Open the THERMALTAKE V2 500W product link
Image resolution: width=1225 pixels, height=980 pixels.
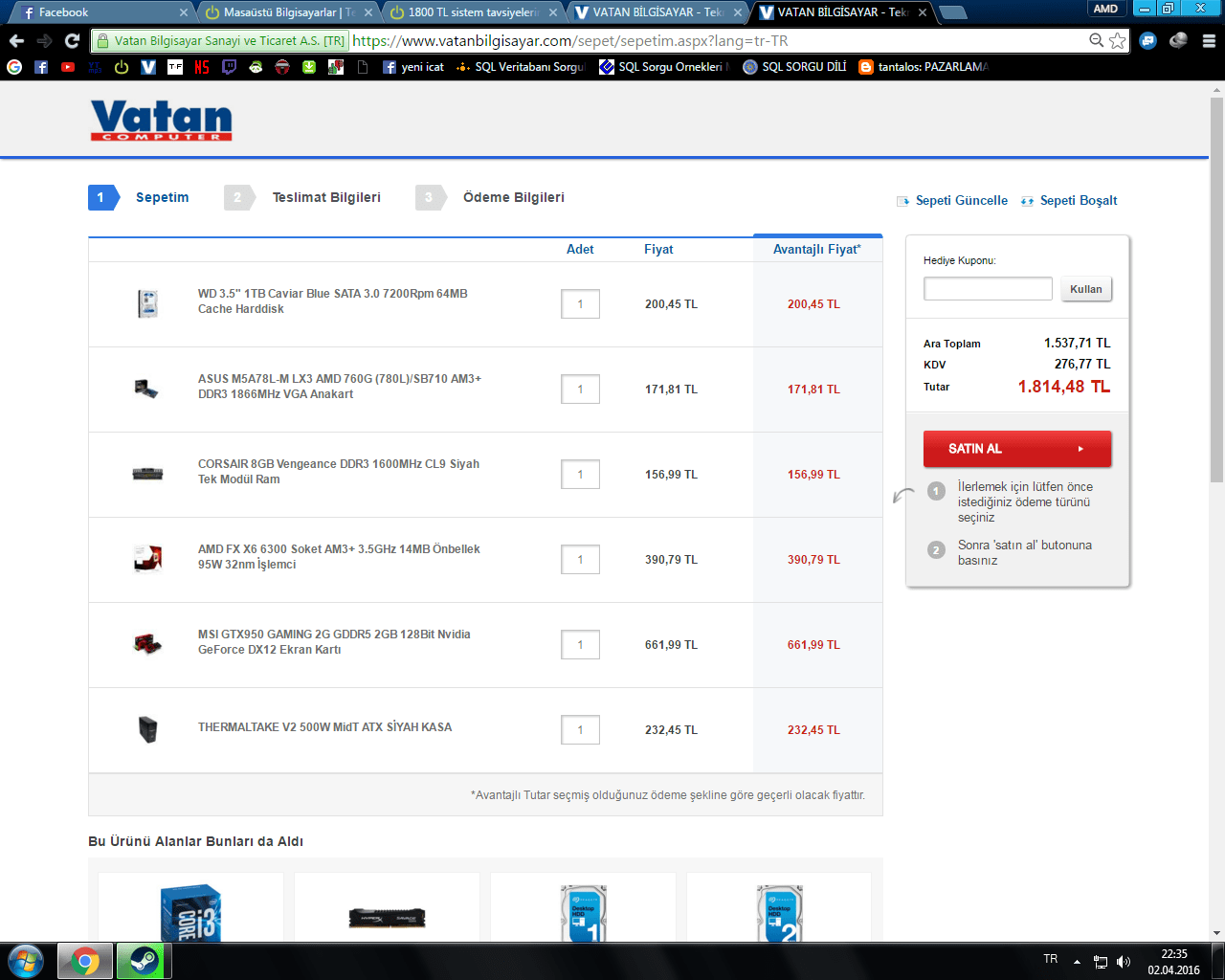[x=324, y=727]
